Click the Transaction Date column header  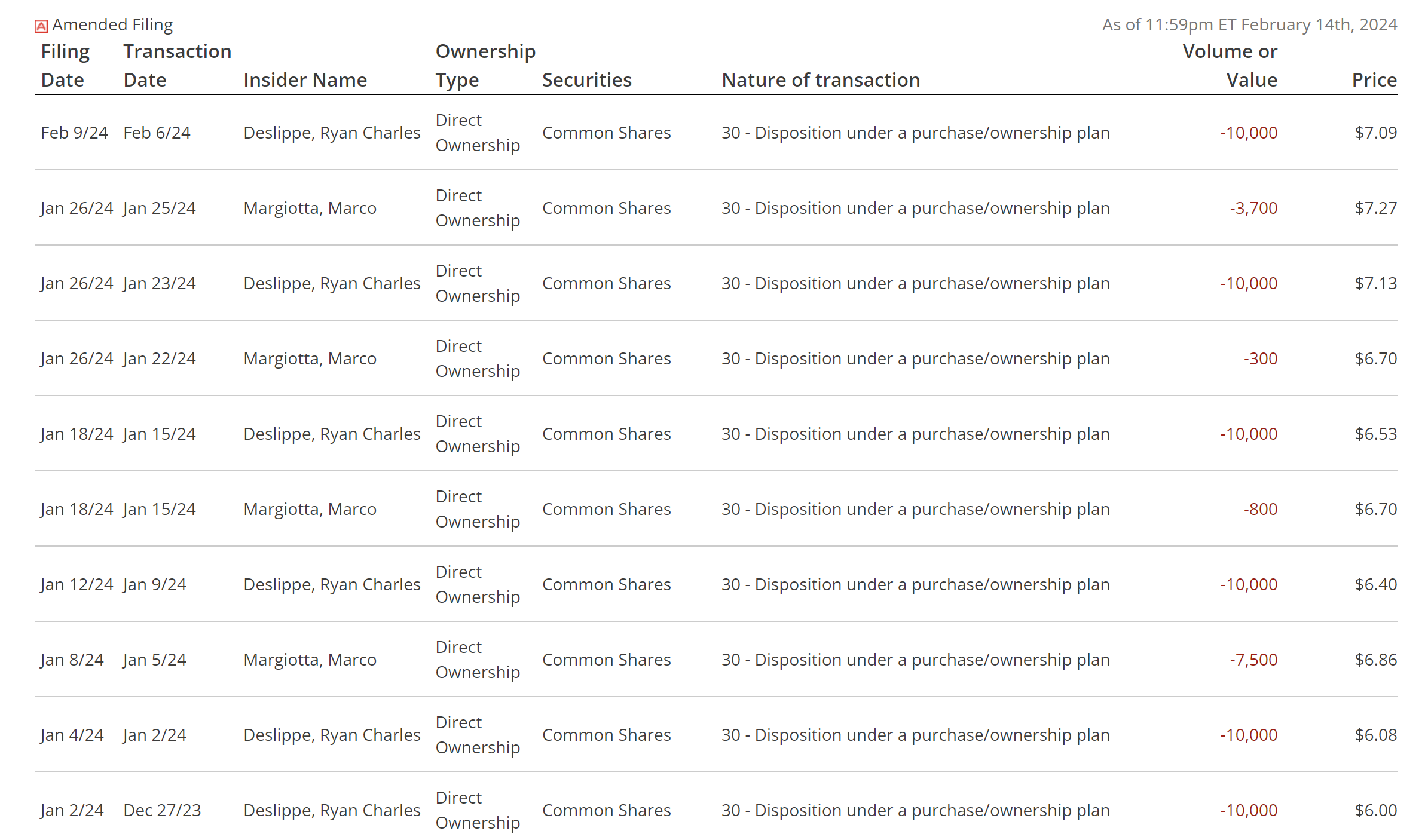point(177,66)
